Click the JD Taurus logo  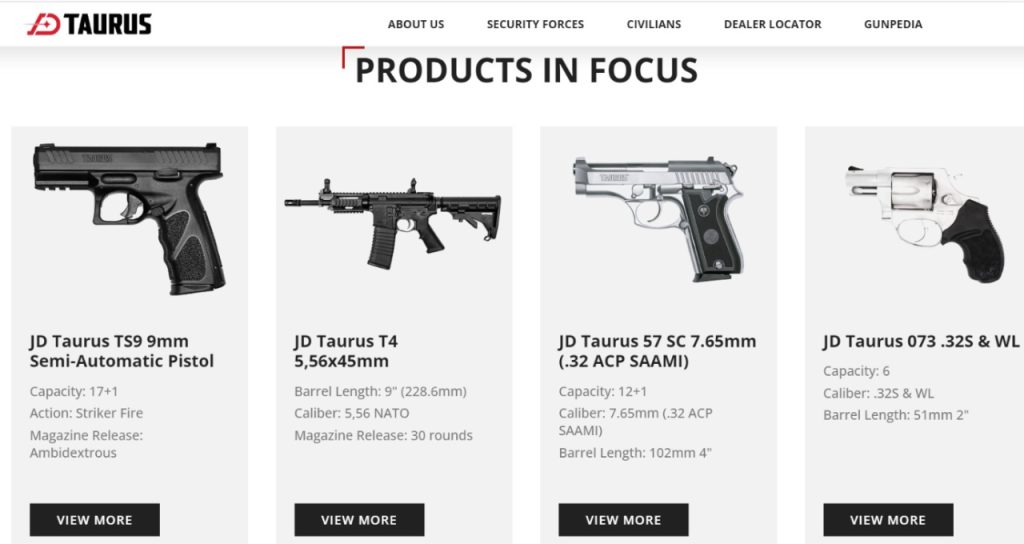pyautogui.click(x=89, y=24)
